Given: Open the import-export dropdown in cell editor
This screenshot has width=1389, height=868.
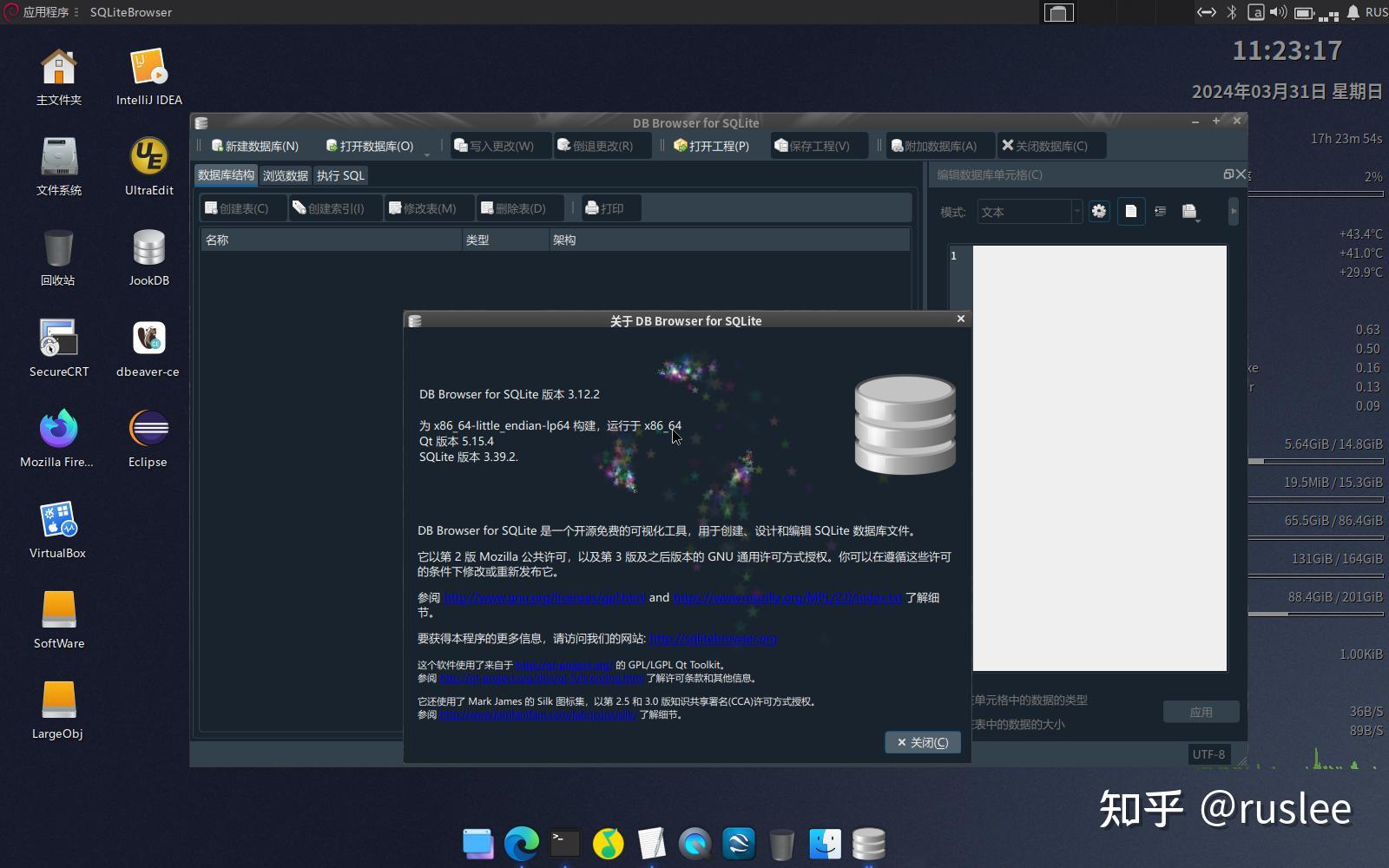Looking at the screenshot, I should [1189, 211].
